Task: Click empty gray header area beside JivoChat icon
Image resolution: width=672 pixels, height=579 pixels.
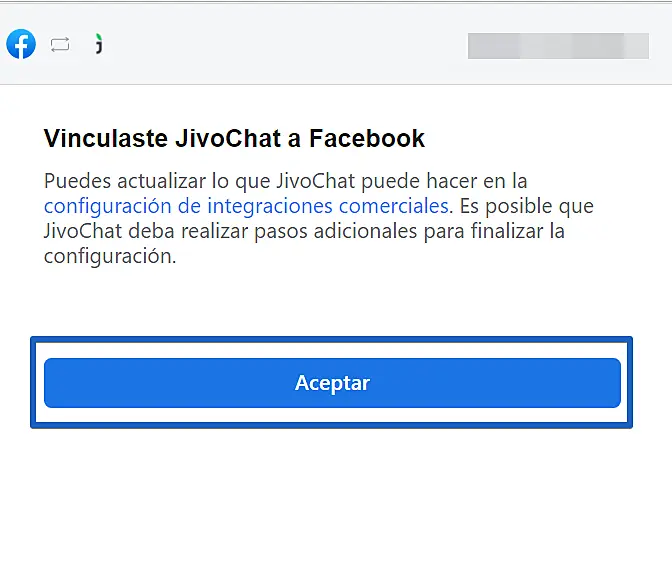Action: [x=283, y=45]
